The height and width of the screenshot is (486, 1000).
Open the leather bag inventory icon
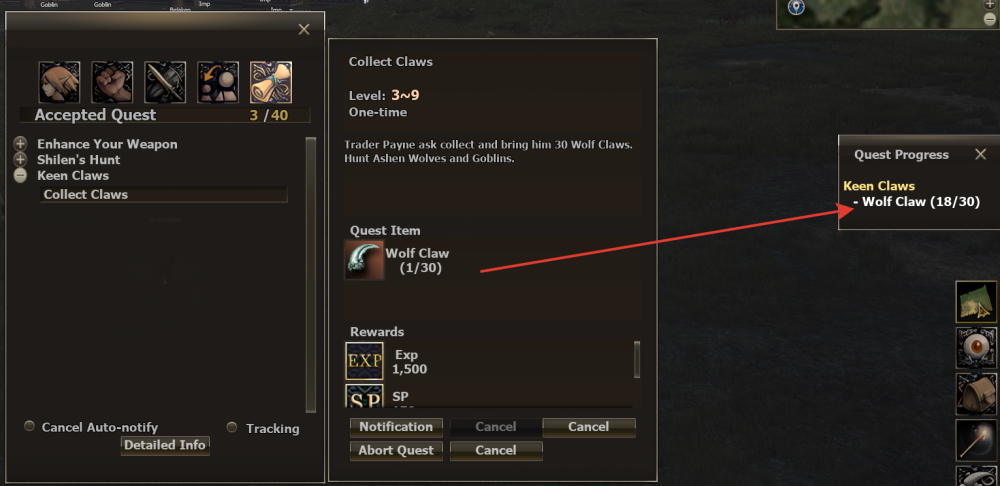tap(976, 394)
